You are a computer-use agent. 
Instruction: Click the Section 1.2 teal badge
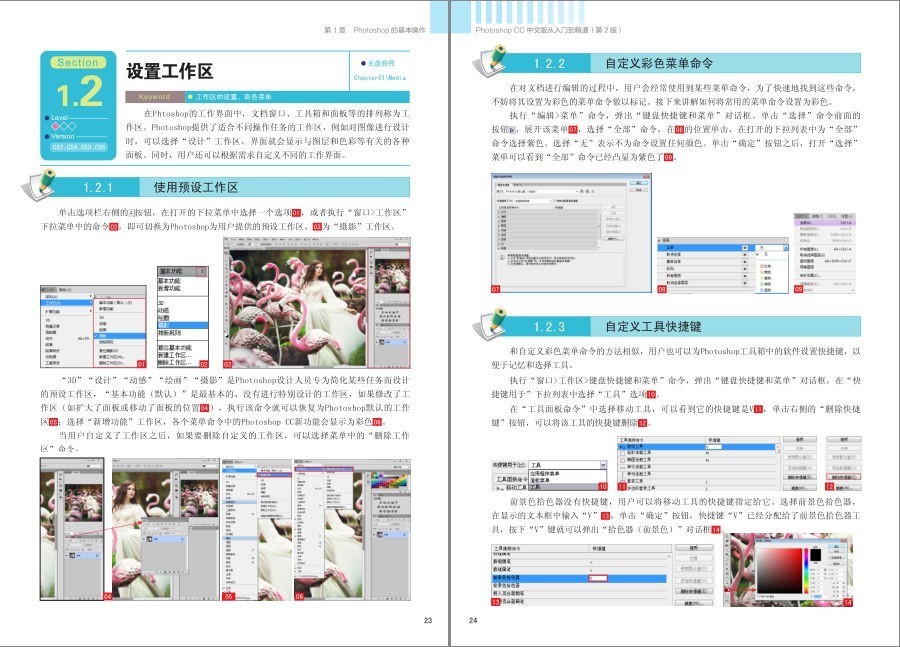coord(78,106)
